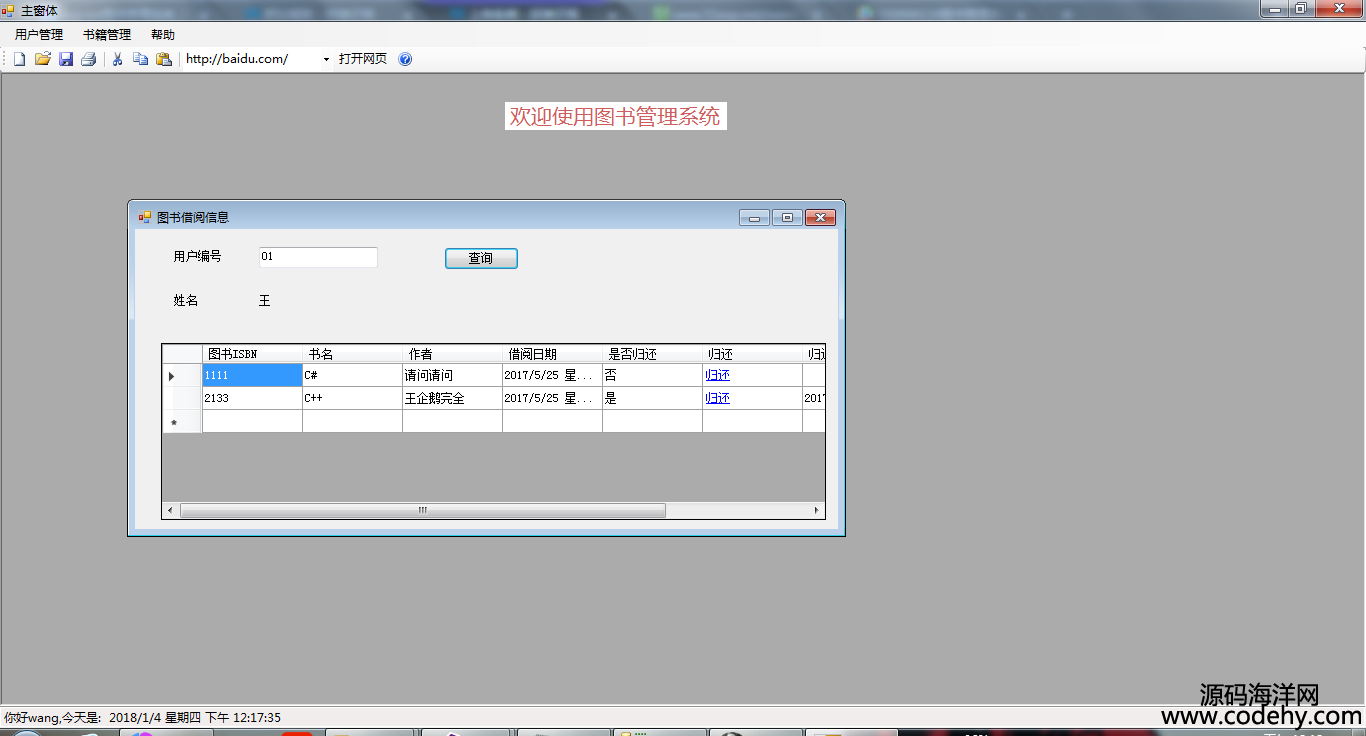Click the New document toolbar icon
The height and width of the screenshot is (736, 1366).
19,59
